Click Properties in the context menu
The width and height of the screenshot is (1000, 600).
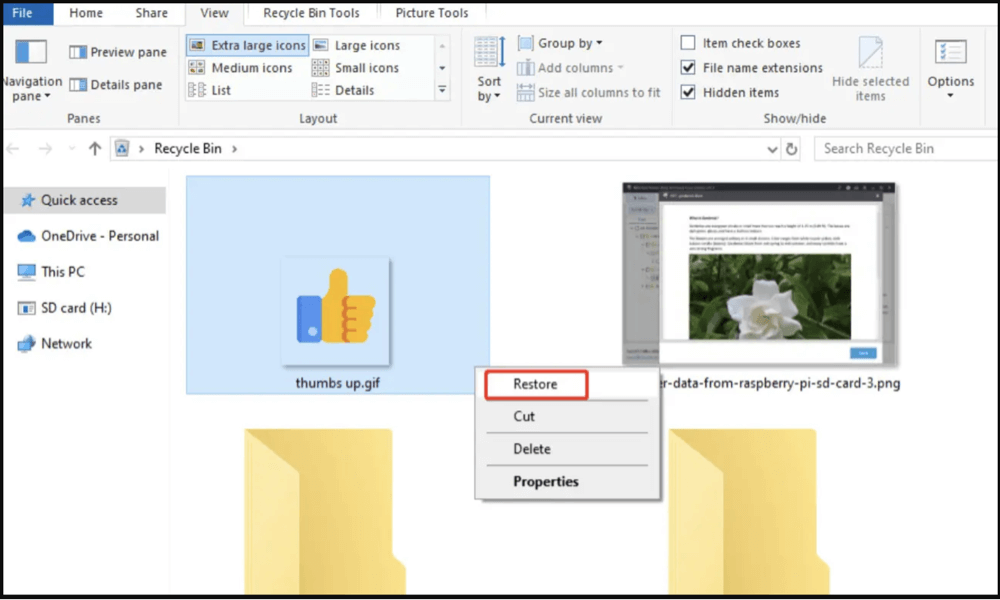[546, 481]
